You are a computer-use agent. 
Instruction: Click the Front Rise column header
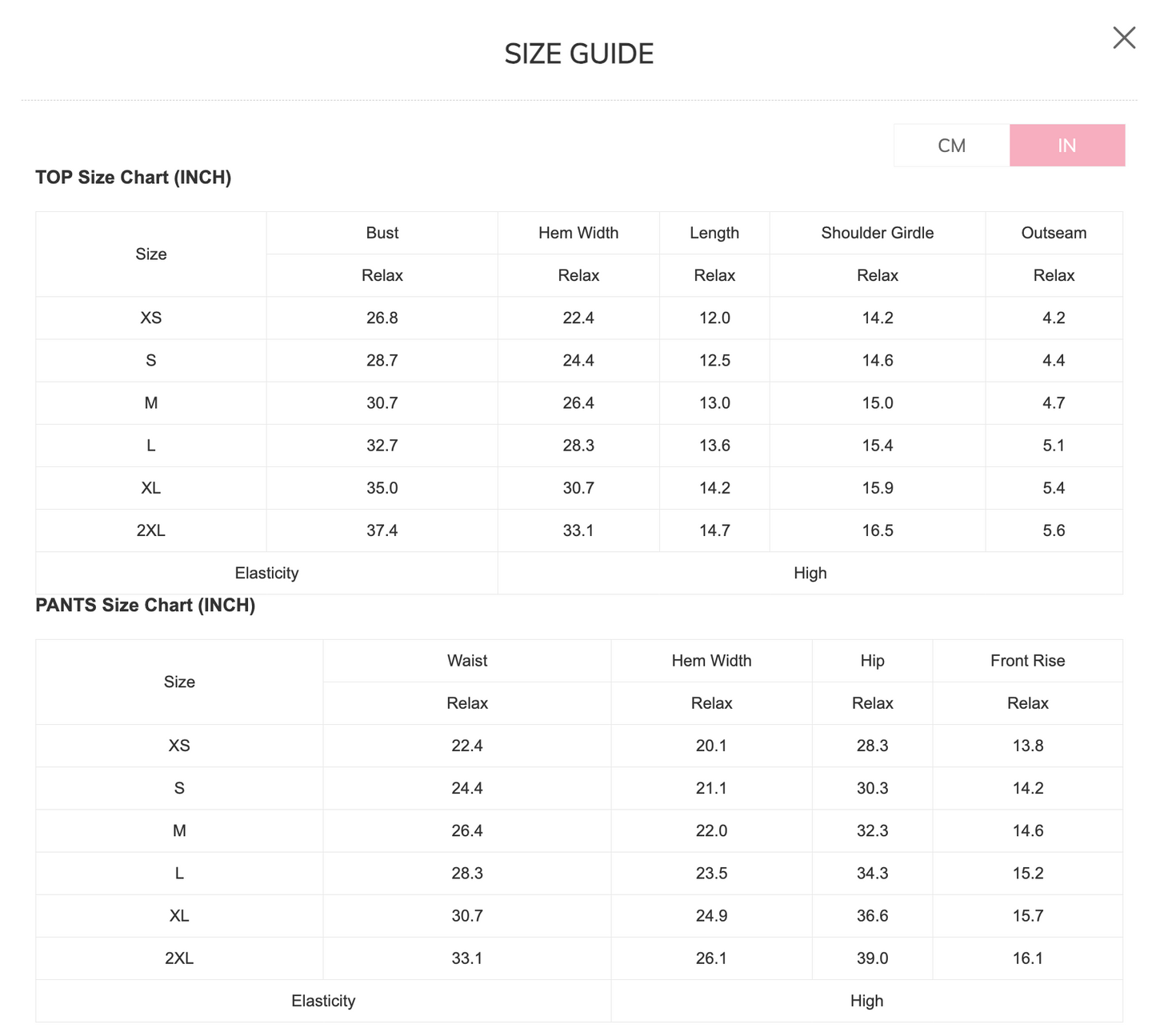coord(1027,661)
